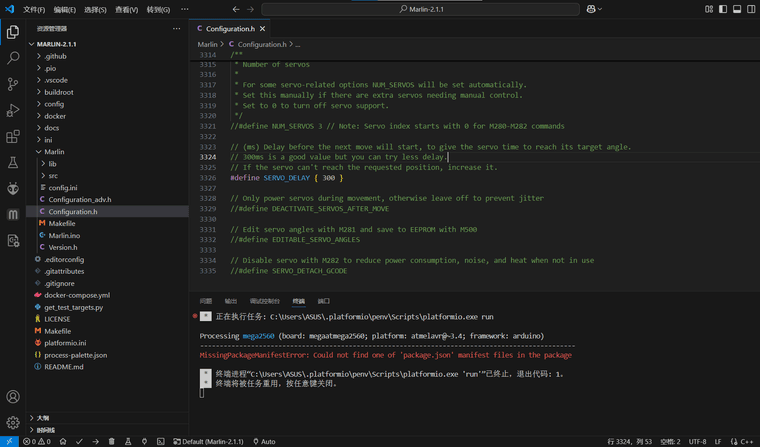Click the PlatformIO Build checkmark icon
760x447 pixels.
click(x=79, y=441)
